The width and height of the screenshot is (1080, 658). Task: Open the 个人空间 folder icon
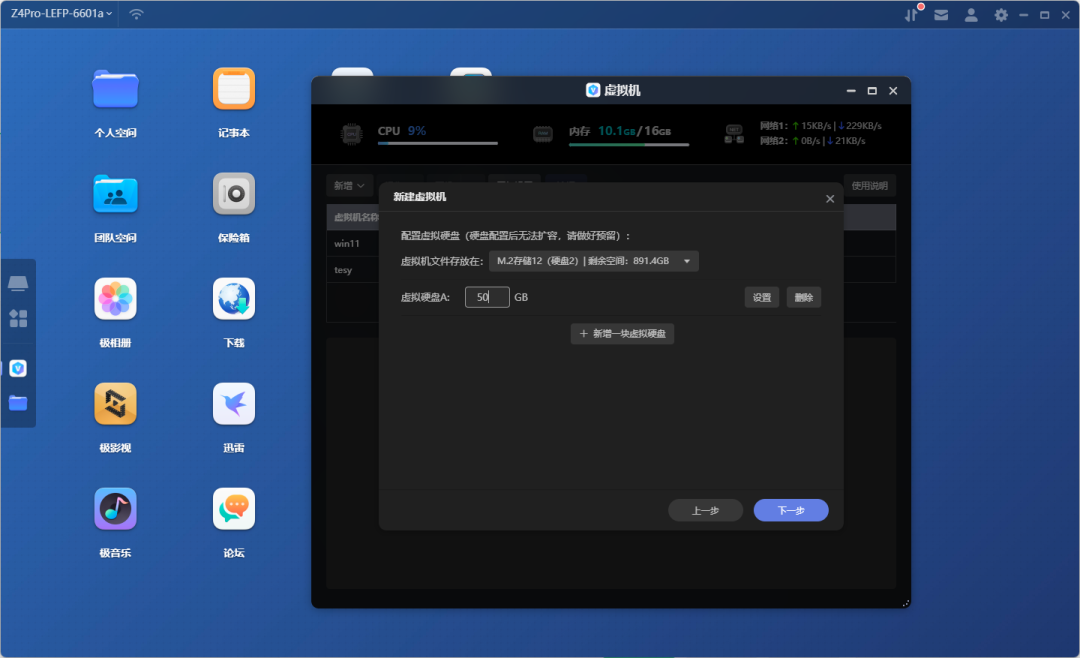coord(115,90)
